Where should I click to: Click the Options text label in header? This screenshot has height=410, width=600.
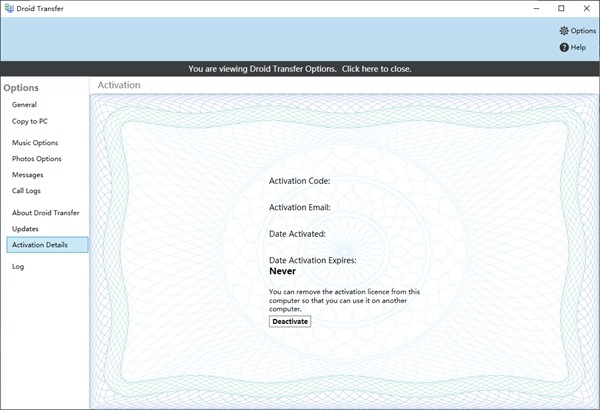(x=583, y=31)
